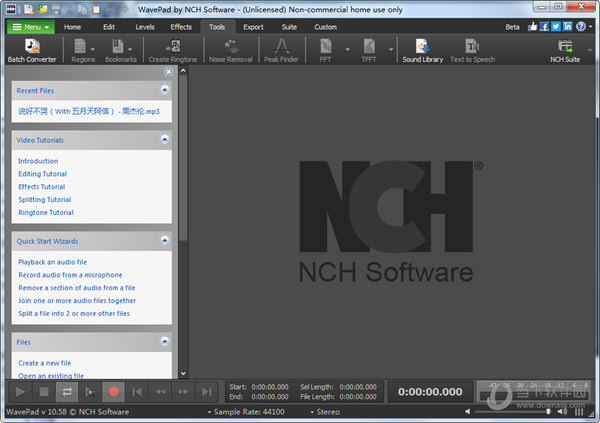The width and height of the screenshot is (600, 423).
Task: Open the Ringtone Tutorial link
Action: 45,213
